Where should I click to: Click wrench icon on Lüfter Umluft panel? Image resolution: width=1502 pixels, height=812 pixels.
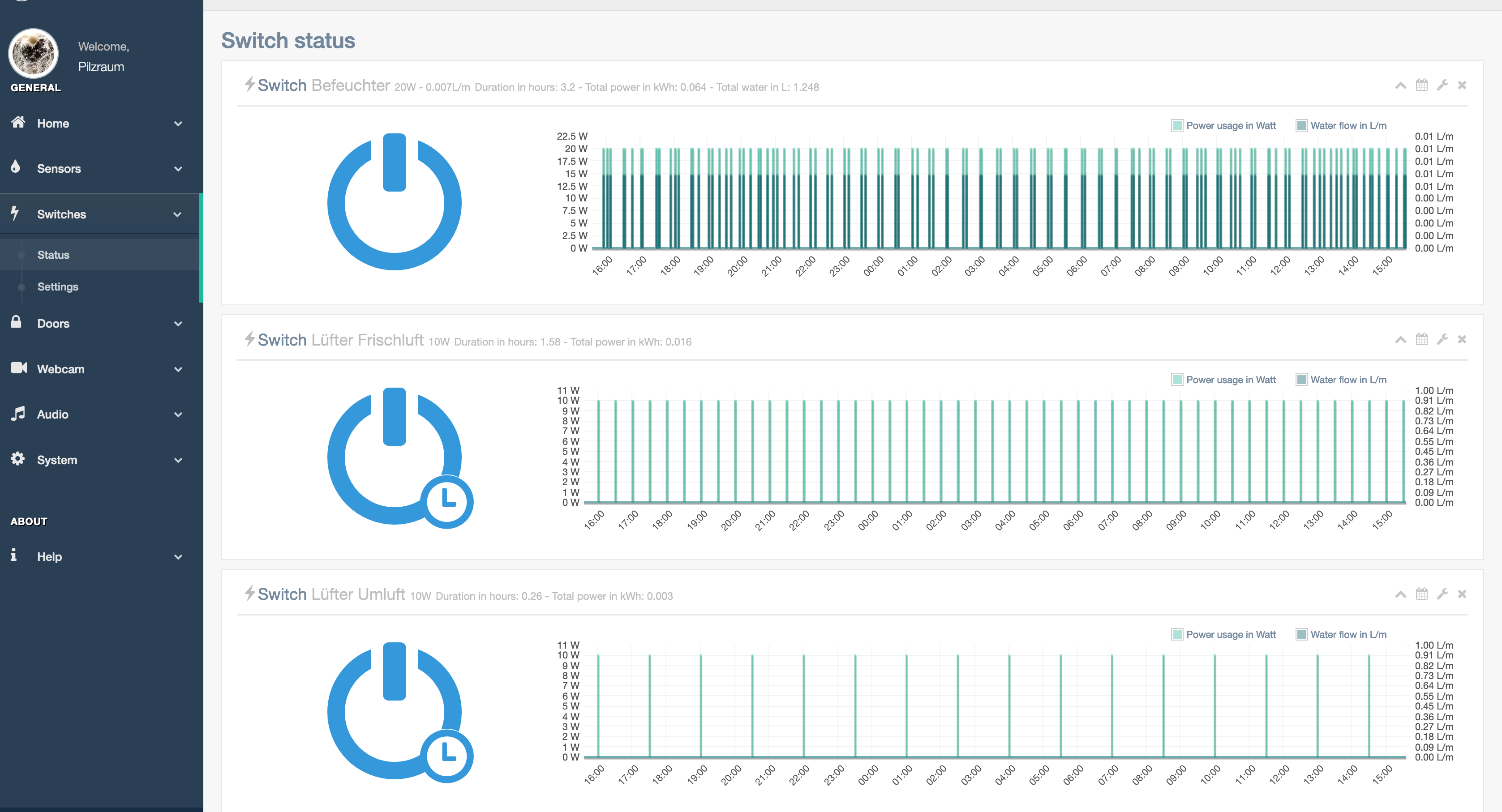click(x=1442, y=594)
